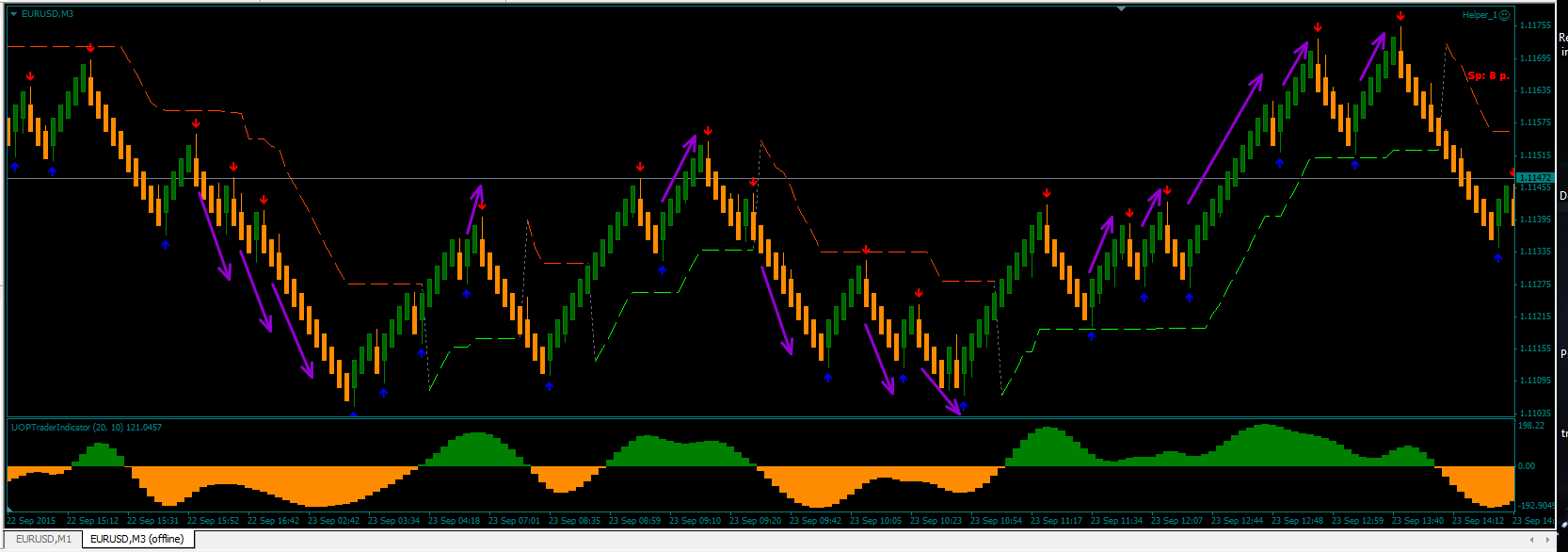Click the Helper_1 smiley face icon

tap(1504, 15)
